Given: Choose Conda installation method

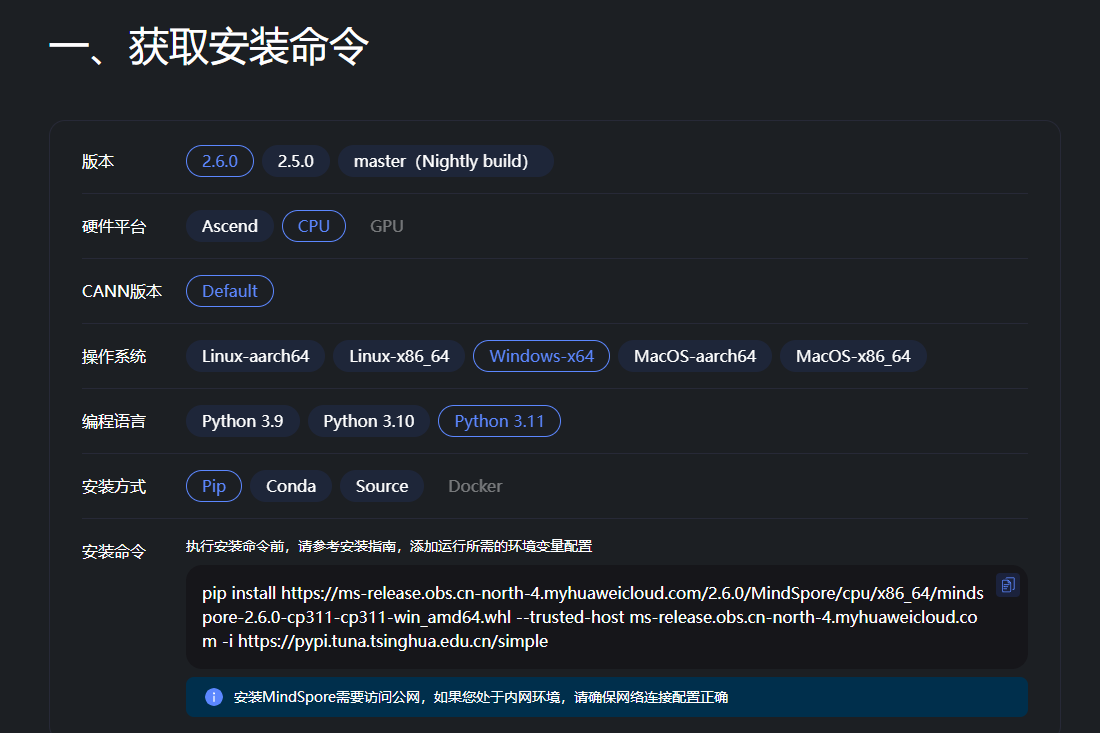Looking at the screenshot, I should pyautogui.click(x=291, y=486).
